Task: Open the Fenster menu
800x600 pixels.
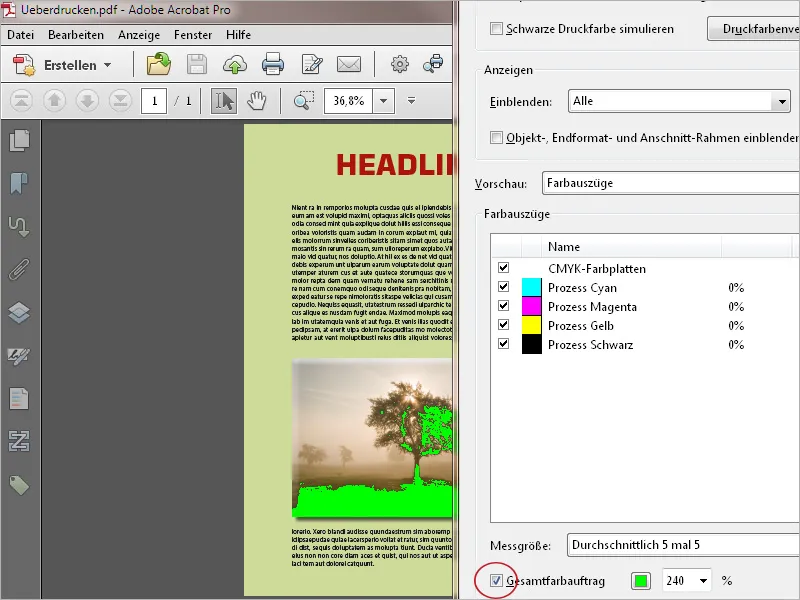Action: pos(193,35)
